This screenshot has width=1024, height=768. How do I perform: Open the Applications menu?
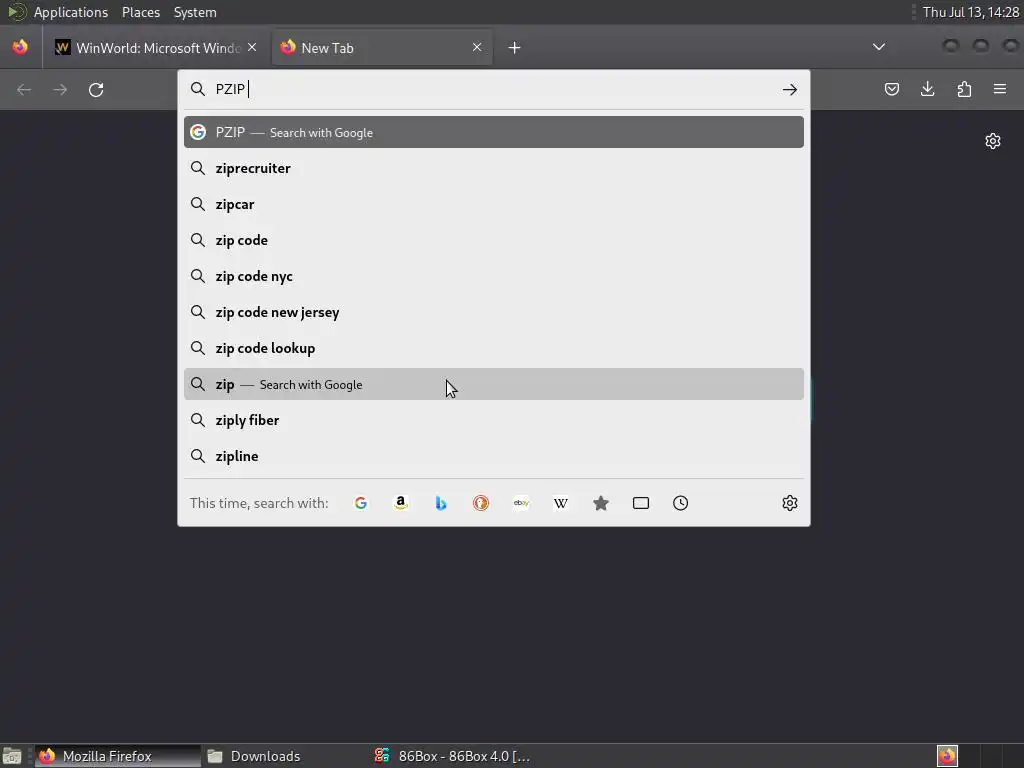point(71,12)
